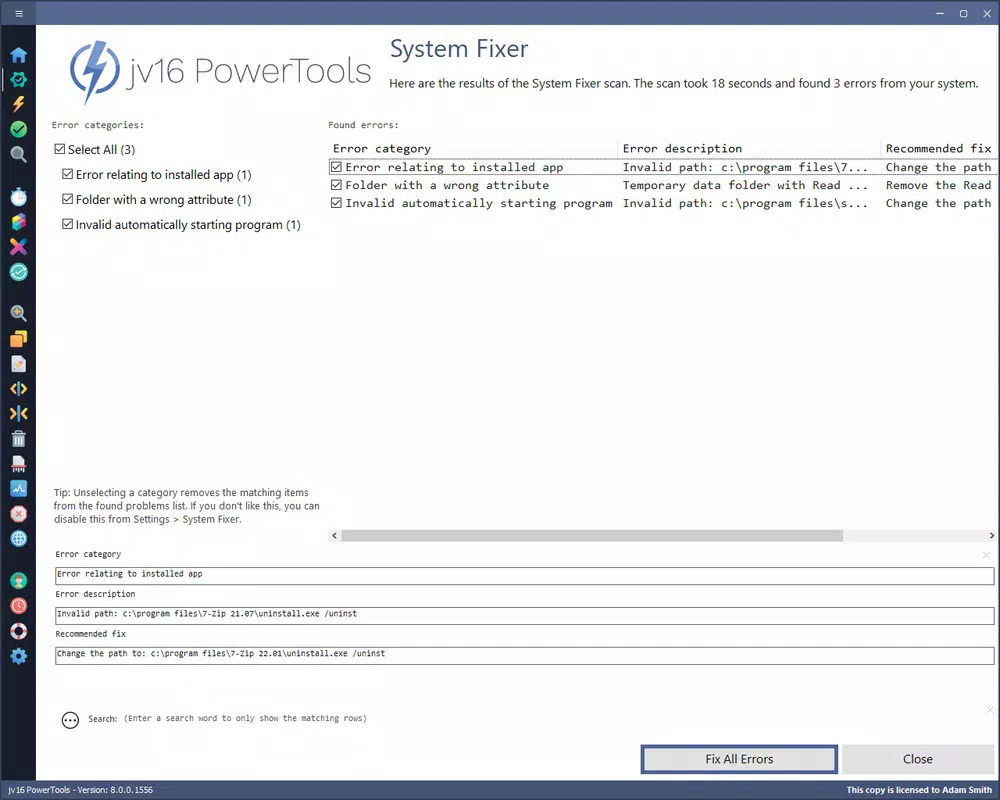Click the colorful X icon in the sidebar
1000x800 pixels.
(x=18, y=247)
